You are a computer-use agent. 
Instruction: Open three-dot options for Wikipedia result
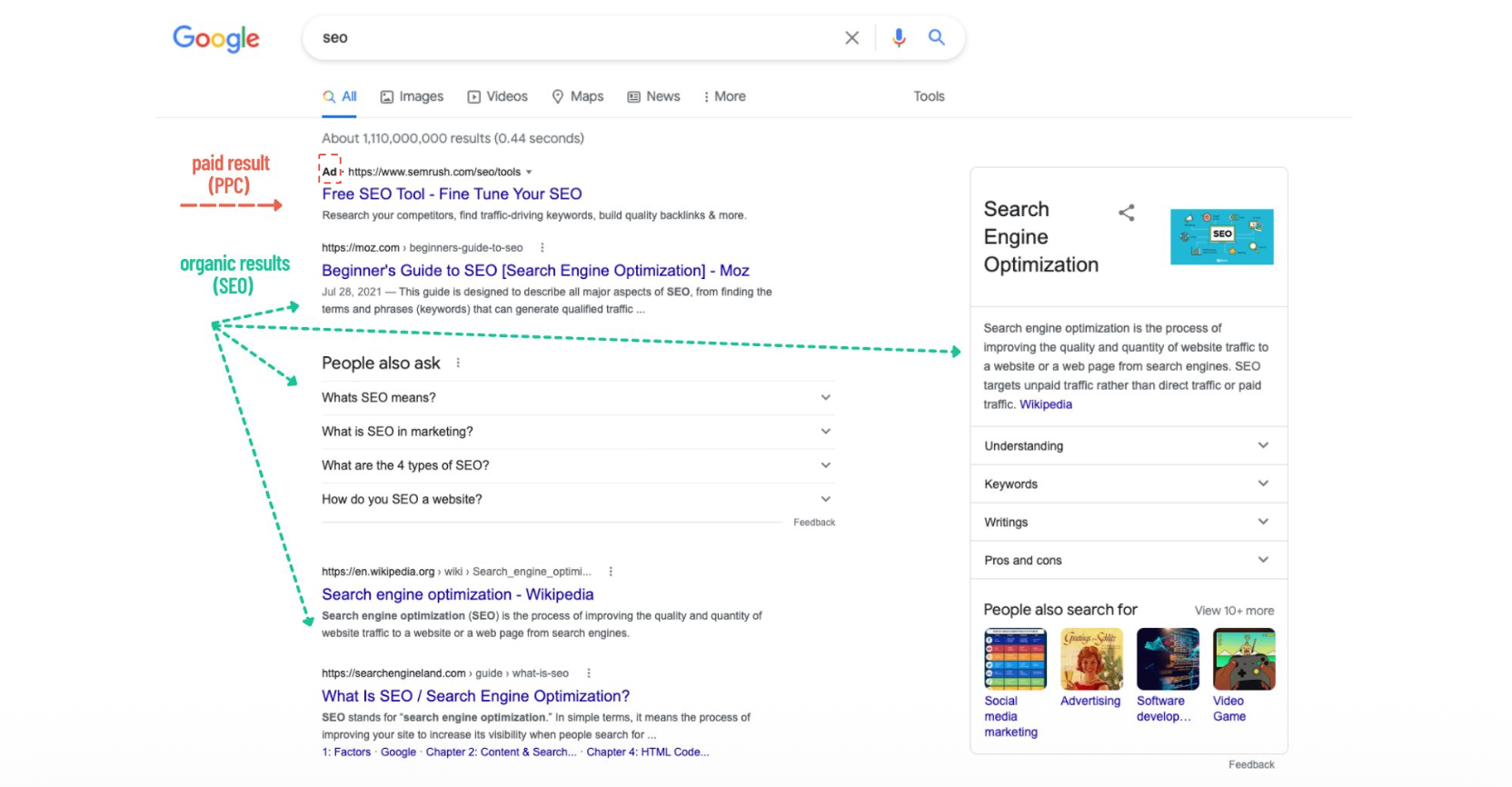pyautogui.click(x=611, y=572)
